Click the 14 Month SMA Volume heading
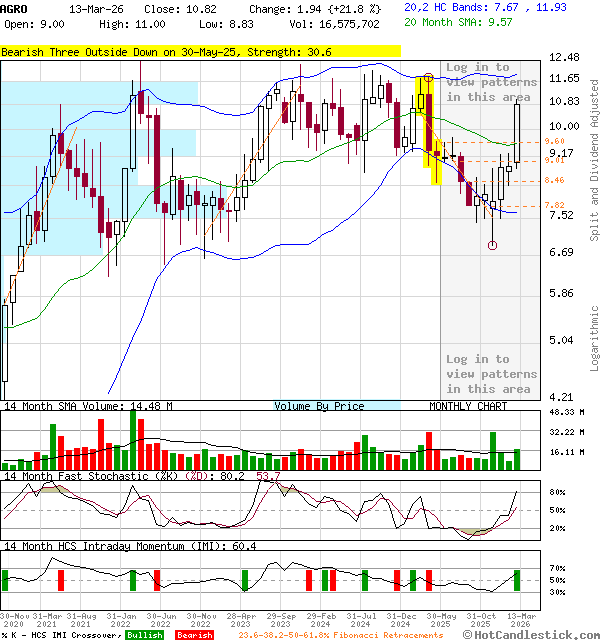Viewport: 600px width, 640px height. (88, 407)
